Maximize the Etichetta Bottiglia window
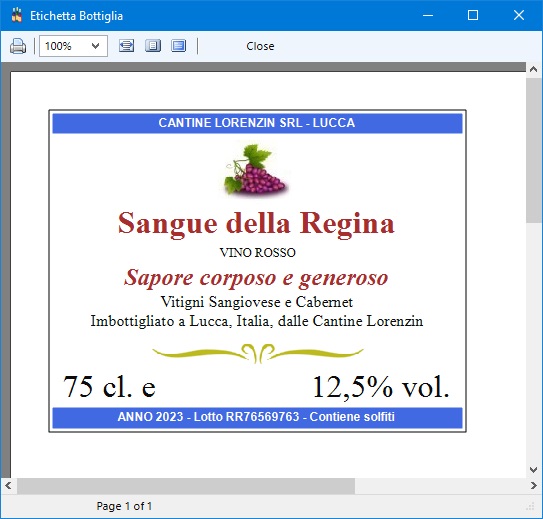This screenshot has height=519, width=543. (x=473, y=15)
